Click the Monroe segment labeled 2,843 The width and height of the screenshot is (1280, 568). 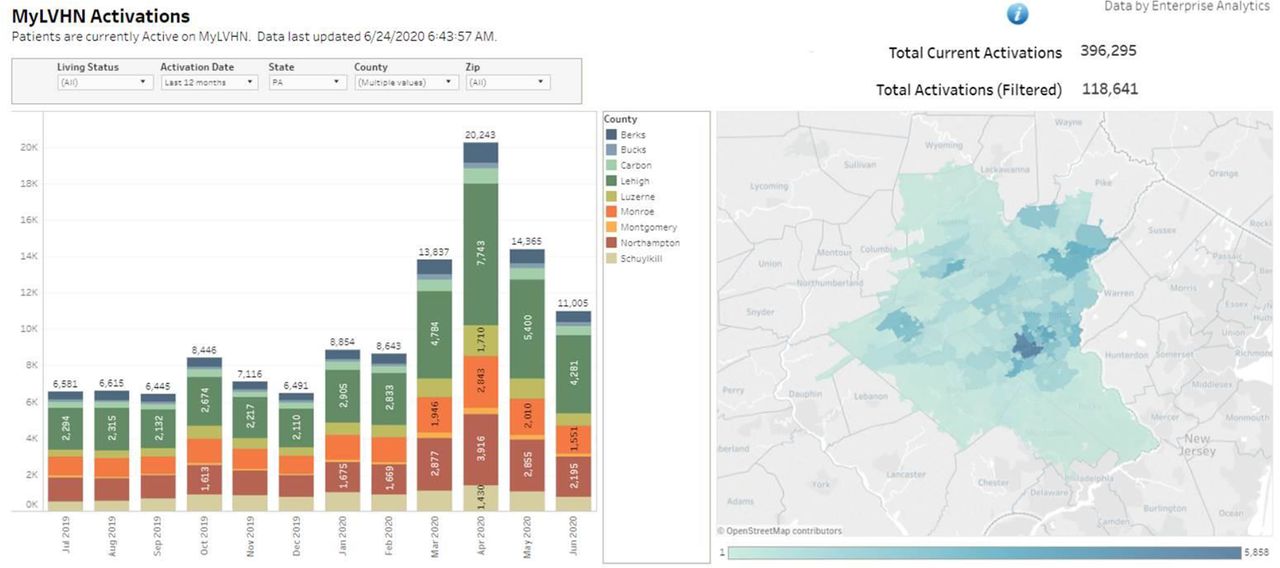pyautogui.click(x=481, y=381)
